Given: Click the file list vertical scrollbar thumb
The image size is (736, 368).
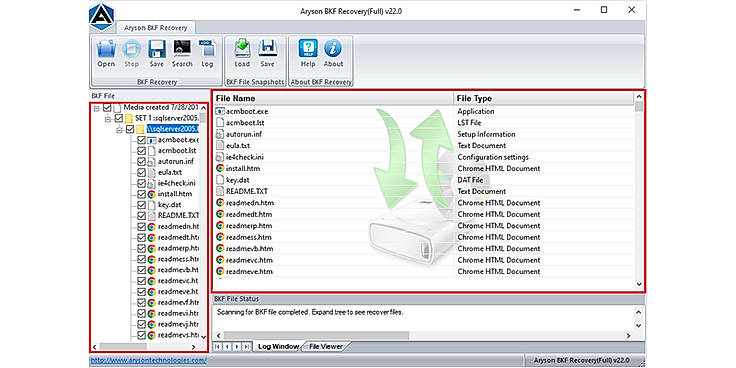Looking at the screenshot, I should tap(639, 107).
